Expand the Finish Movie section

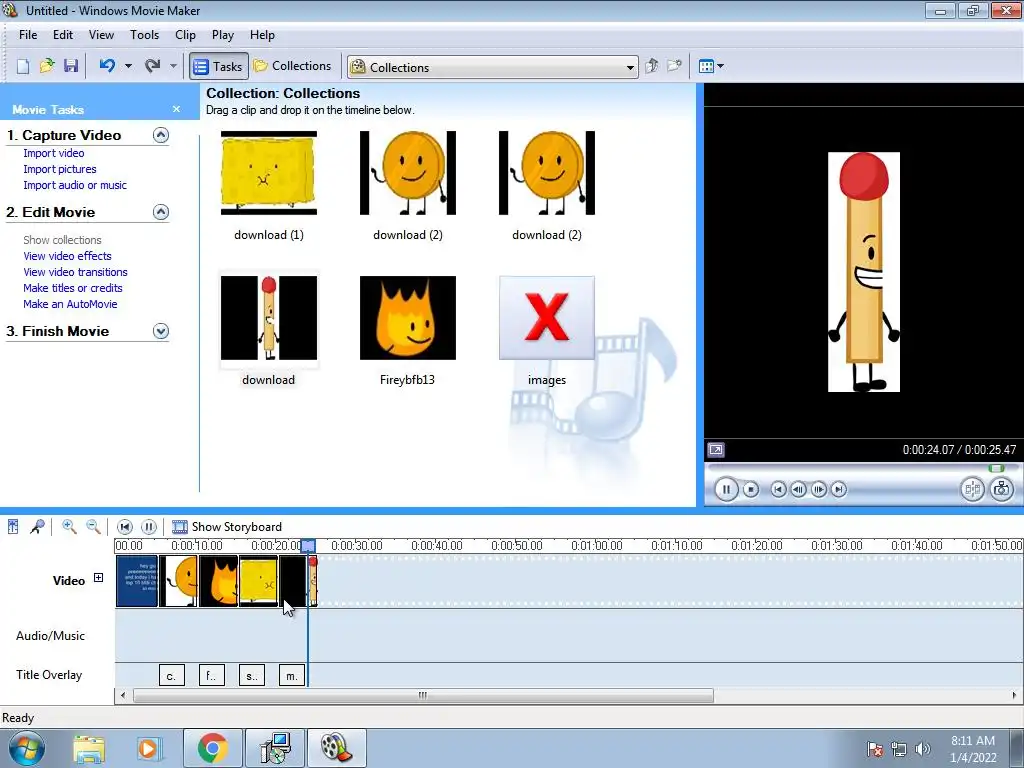pyautogui.click(x=161, y=331)
